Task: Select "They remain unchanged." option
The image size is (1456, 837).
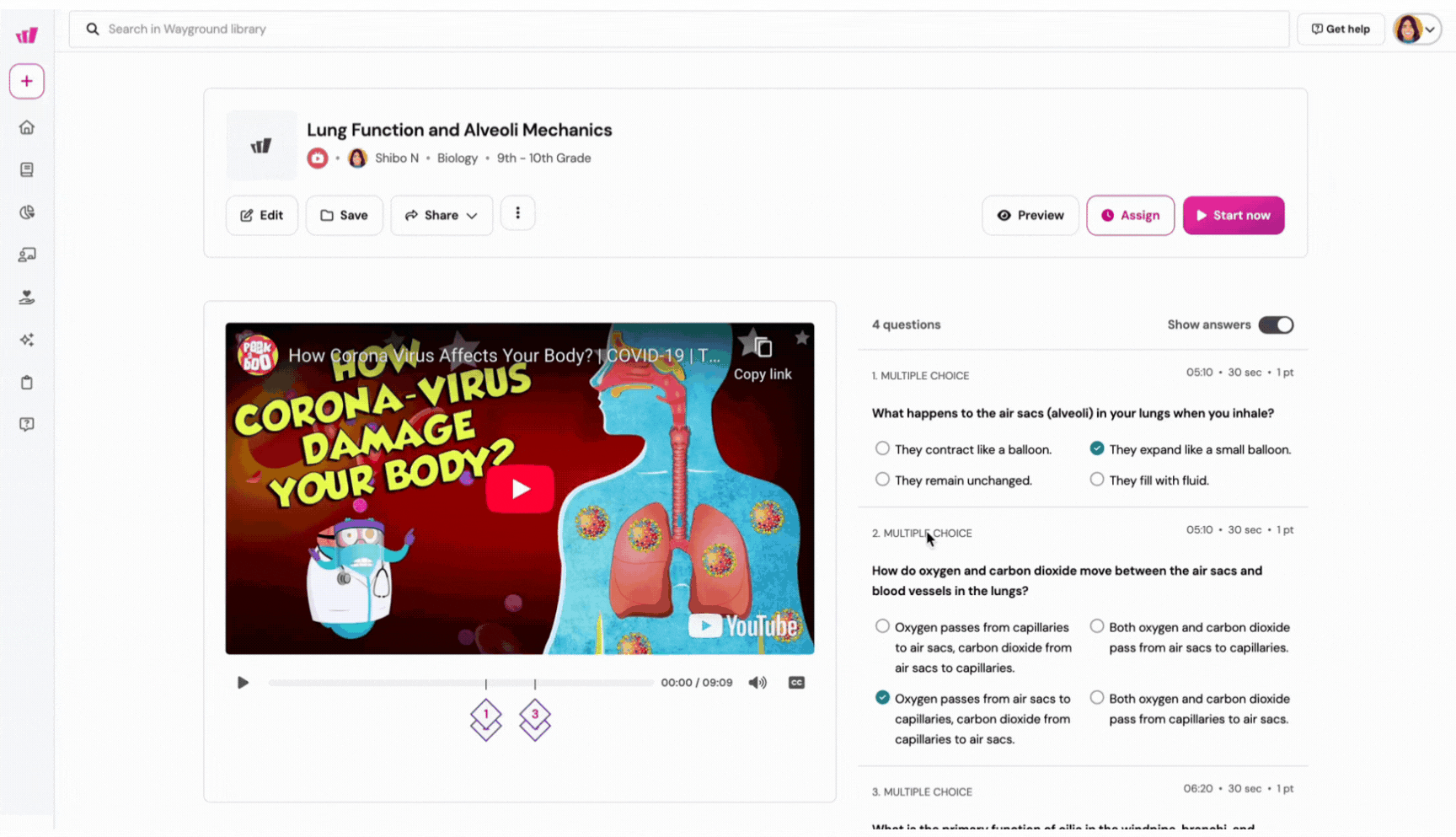Action: tap(882, 480)
